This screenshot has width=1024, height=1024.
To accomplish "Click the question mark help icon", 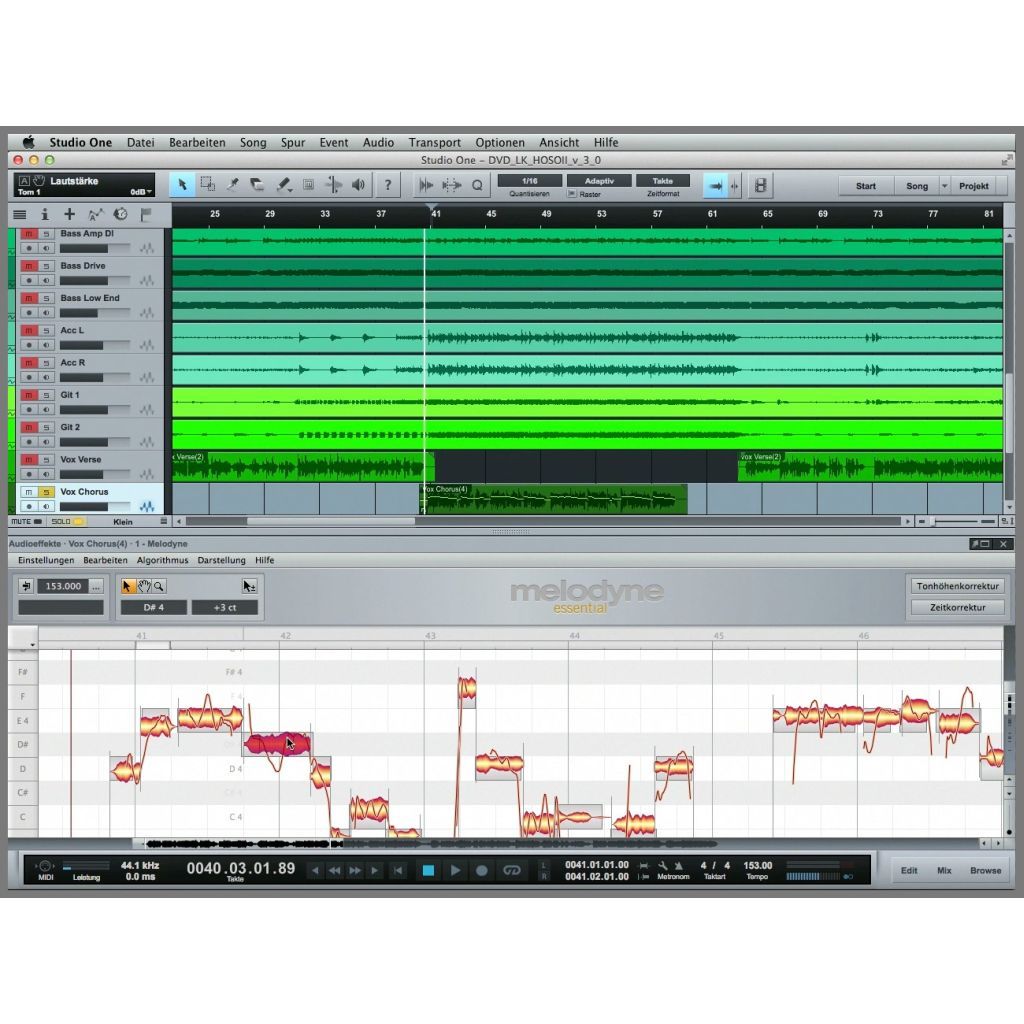I will coord(388,185).
